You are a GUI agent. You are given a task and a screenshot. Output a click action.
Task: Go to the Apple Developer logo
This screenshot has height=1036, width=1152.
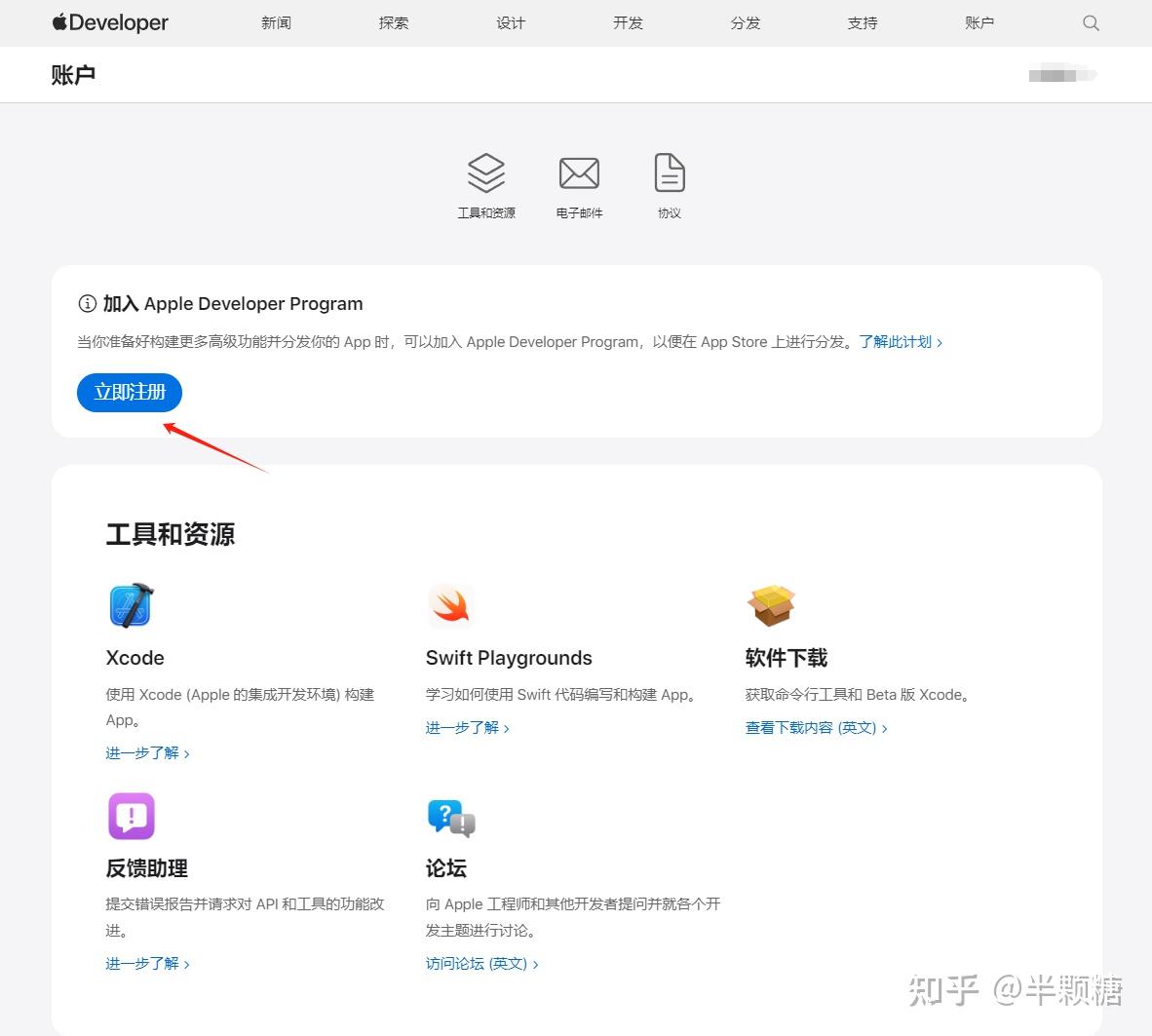pos(110,23)
